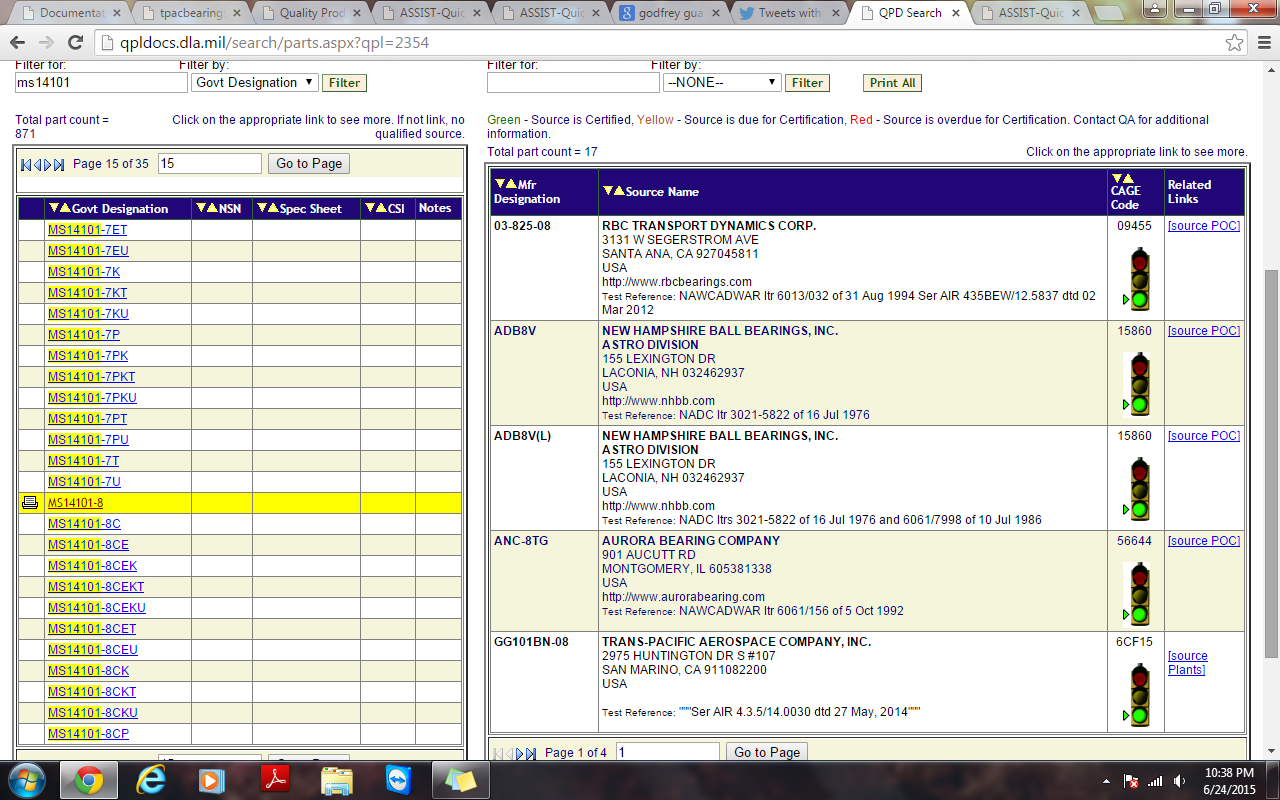The image size is (1280, 800).
Task: Open the Windows Start menu
Action: coord(25,780)
